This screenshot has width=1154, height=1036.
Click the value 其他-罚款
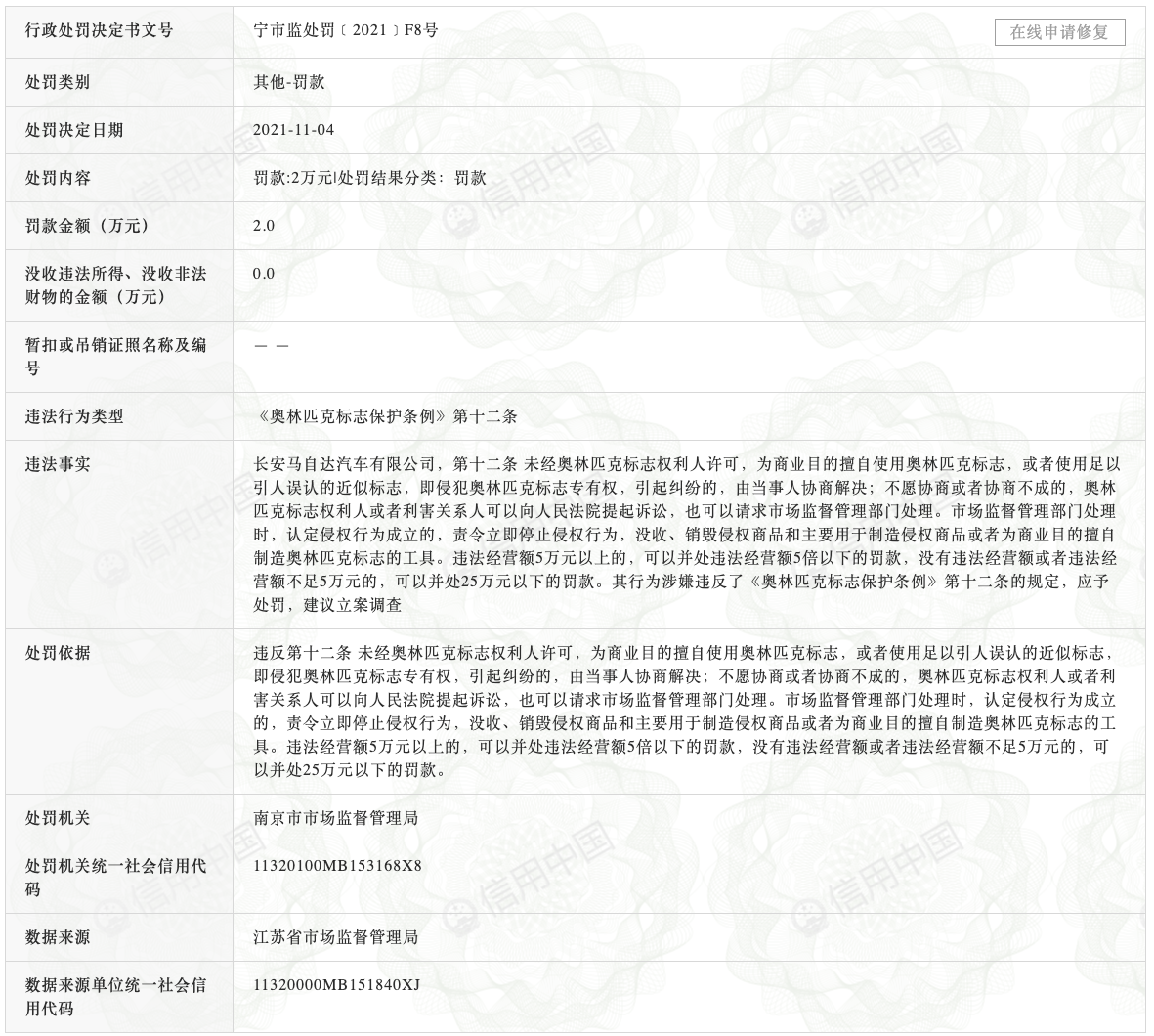coord(289,82)
